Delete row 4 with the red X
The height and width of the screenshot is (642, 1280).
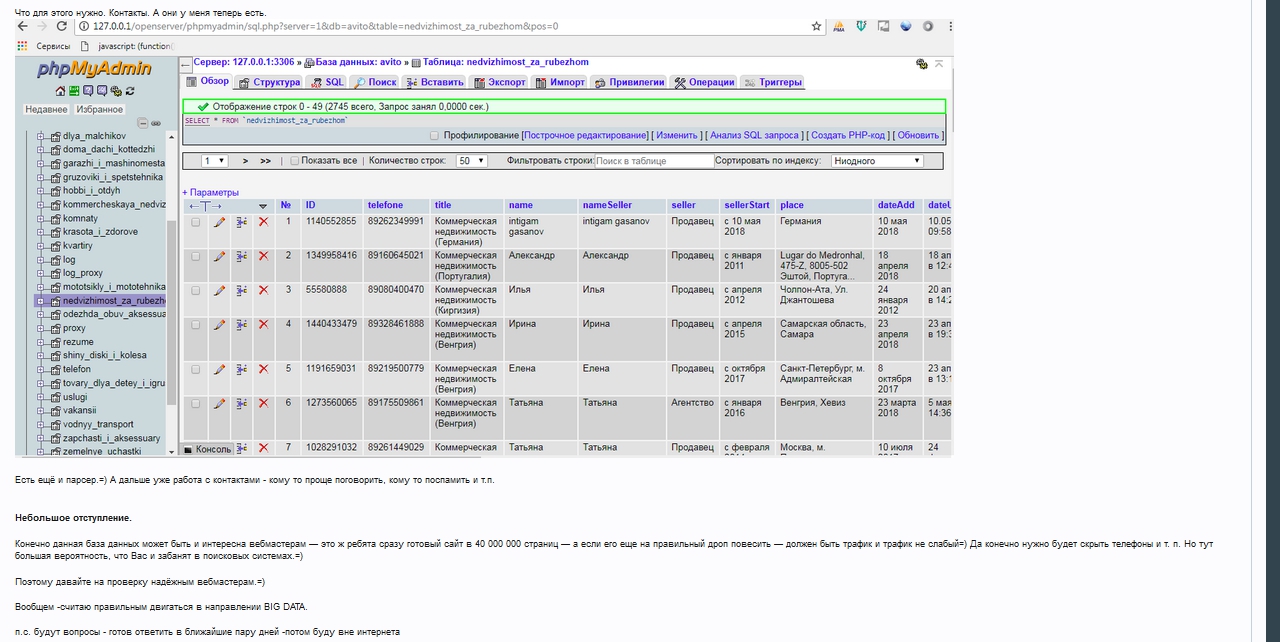[263, 324]
